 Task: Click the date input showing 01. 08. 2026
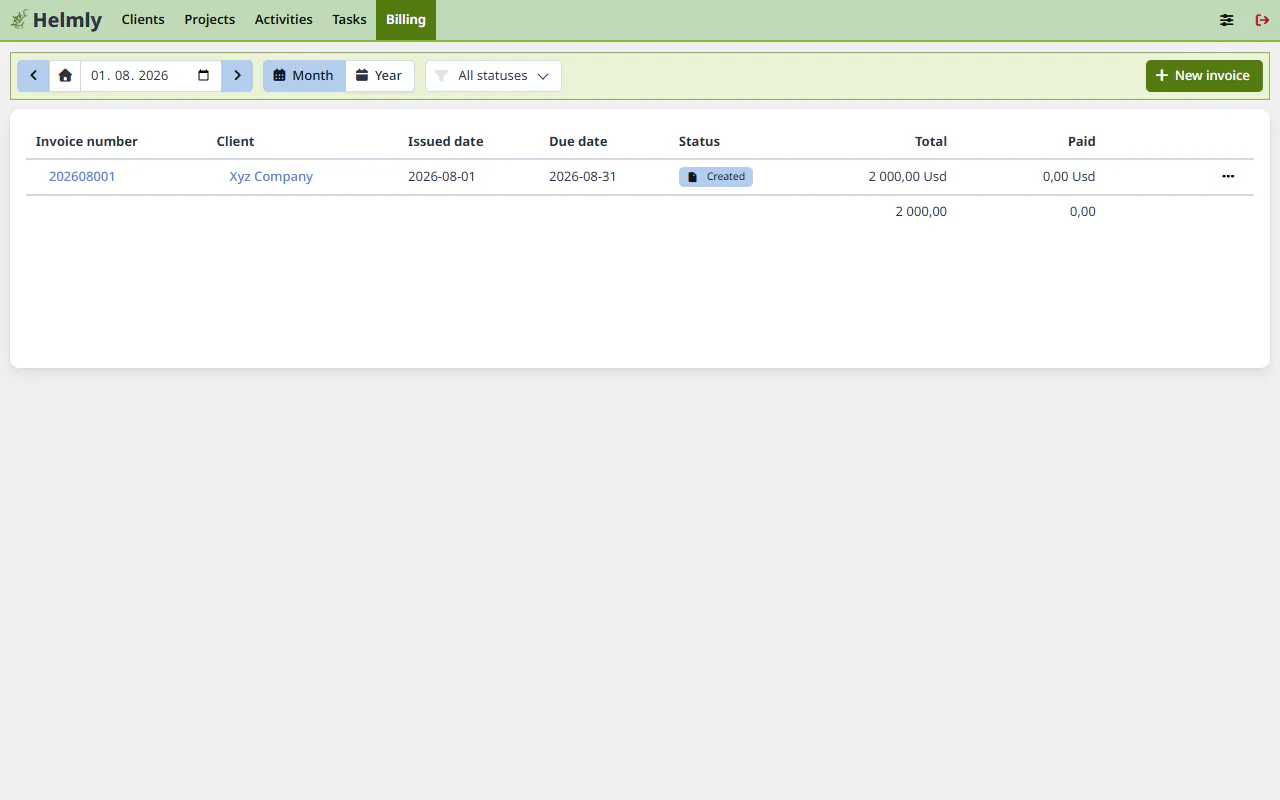pyautogui.click(x=151, y=76)
